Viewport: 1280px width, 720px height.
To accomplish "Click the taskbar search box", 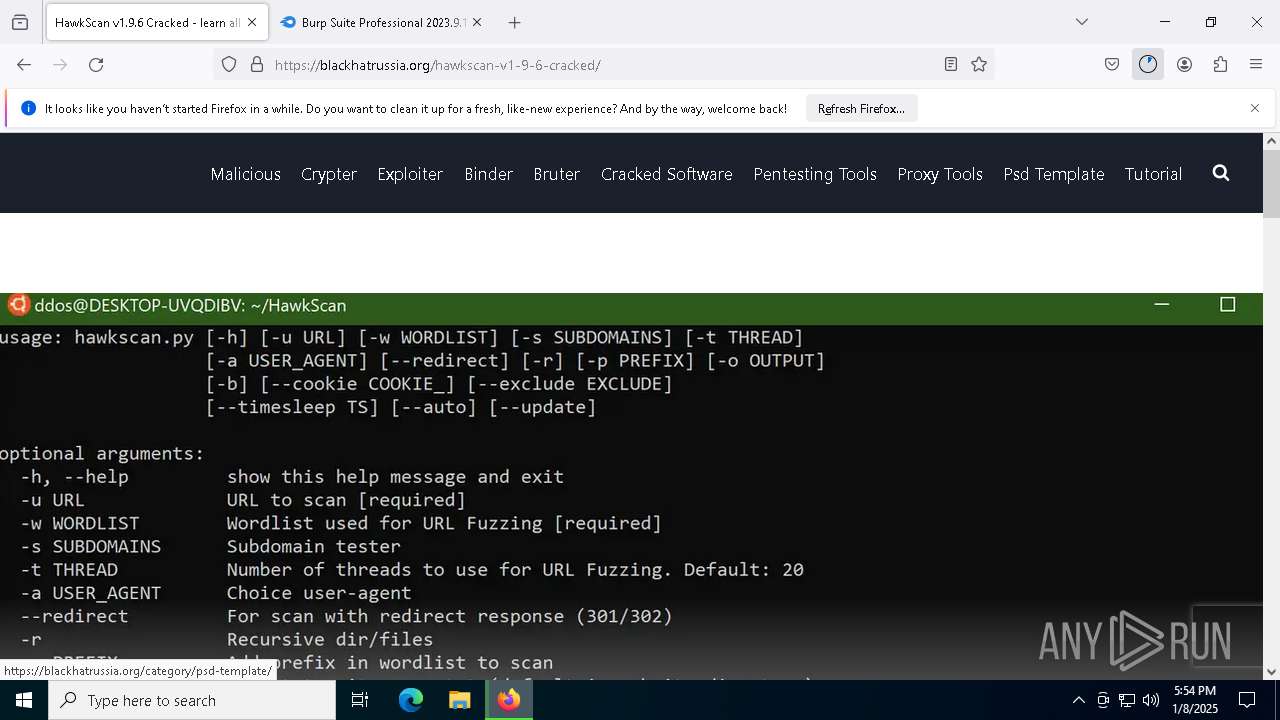I will (x=192, y=700).
